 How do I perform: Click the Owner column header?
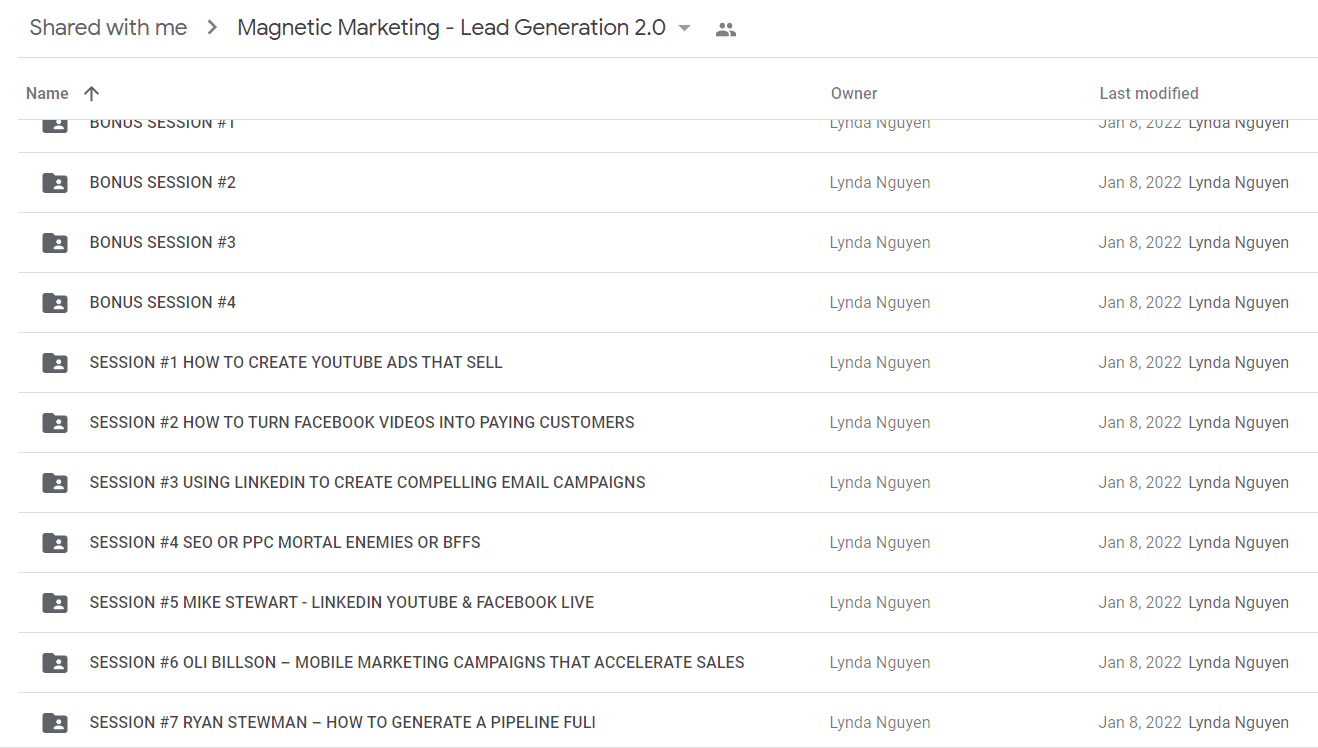pos(854,93)
